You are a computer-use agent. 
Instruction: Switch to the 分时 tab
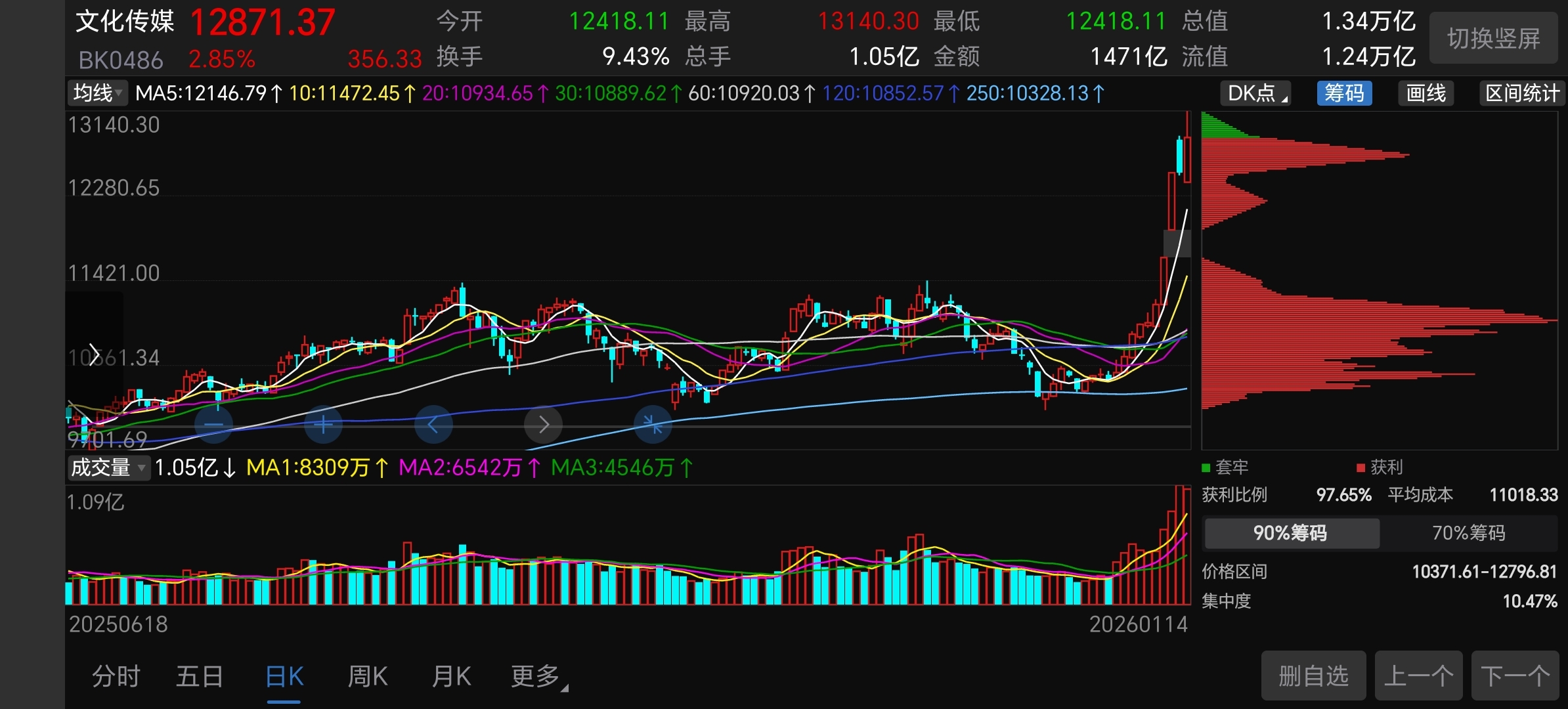116,676
